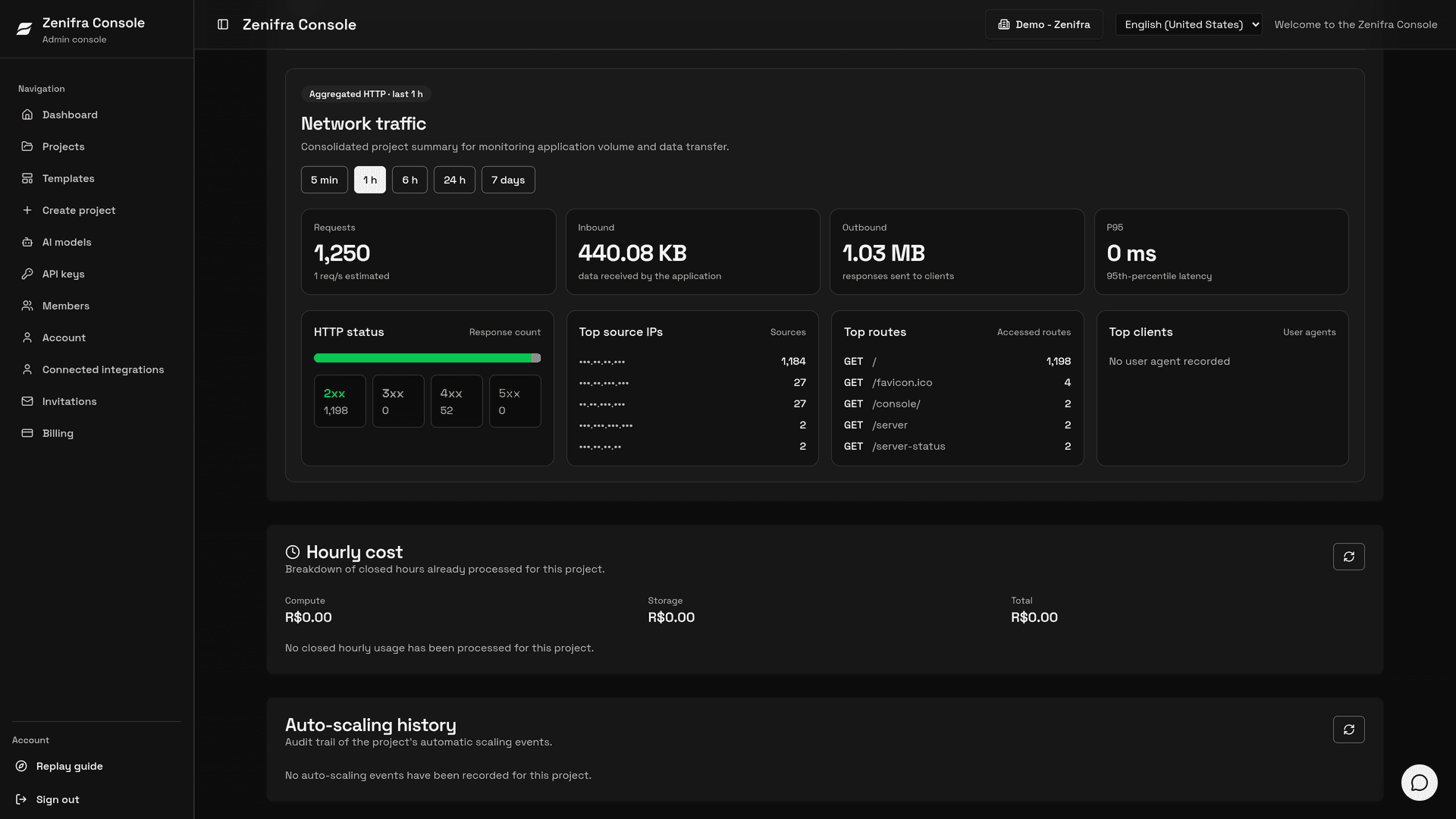
Task: Open the chat support bubble
Action: tap(1419, 783)
